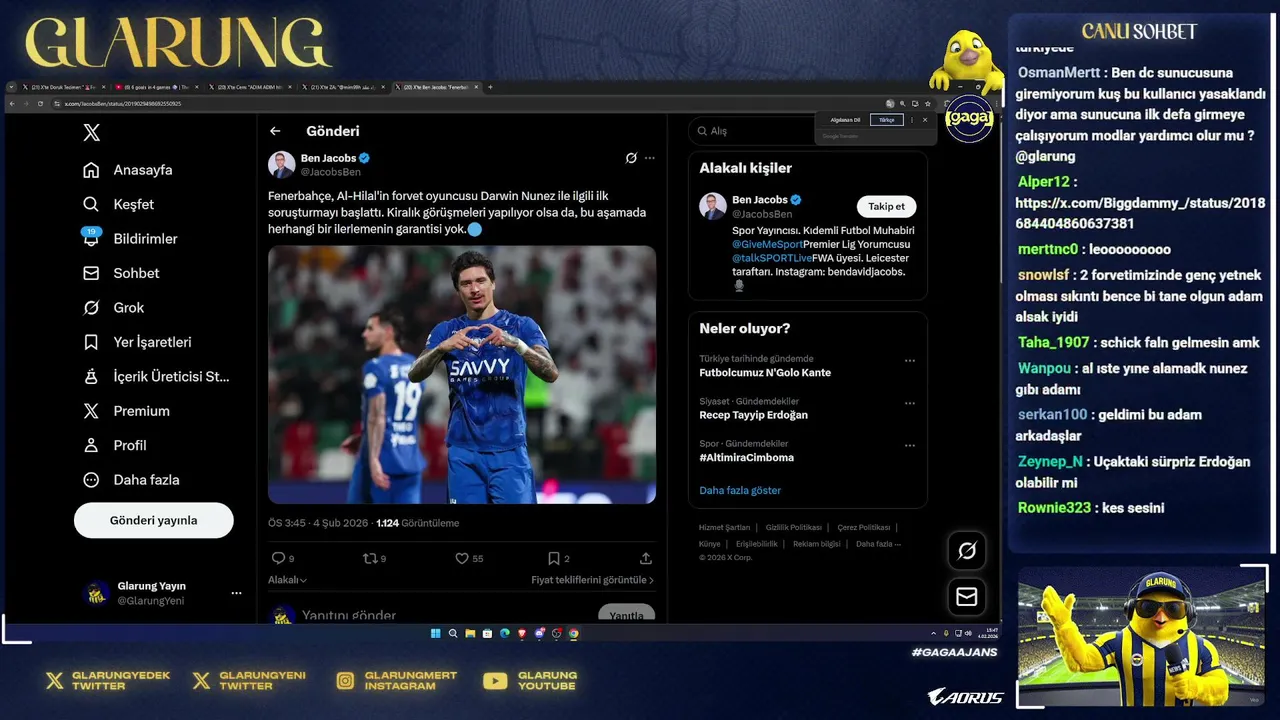This screenshot has width=1280, height=720.
Task: Select the X'te Ben Jacobs browser tab
Action: point(439,87)
